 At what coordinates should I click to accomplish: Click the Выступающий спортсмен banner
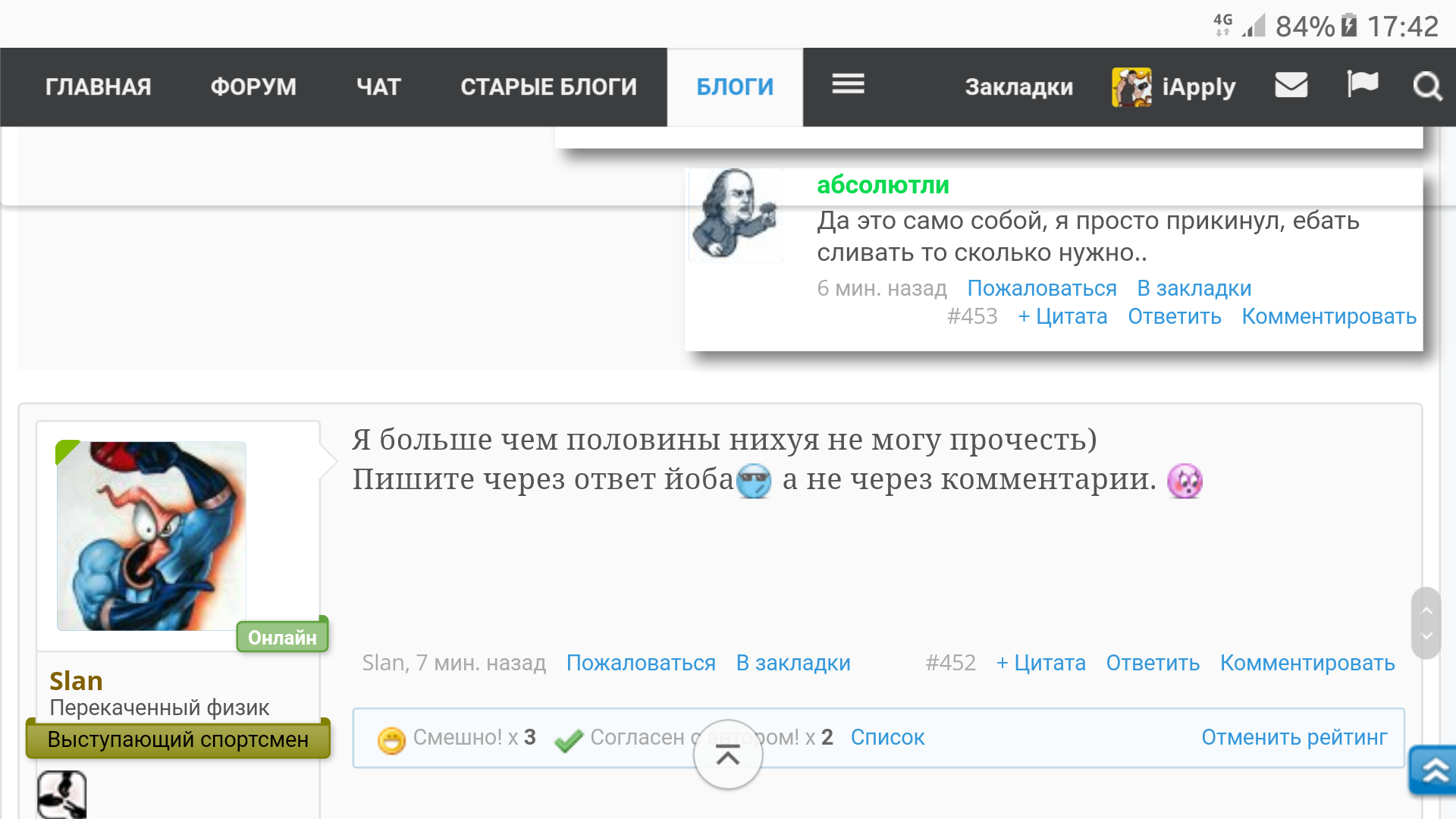pos(178,739)
